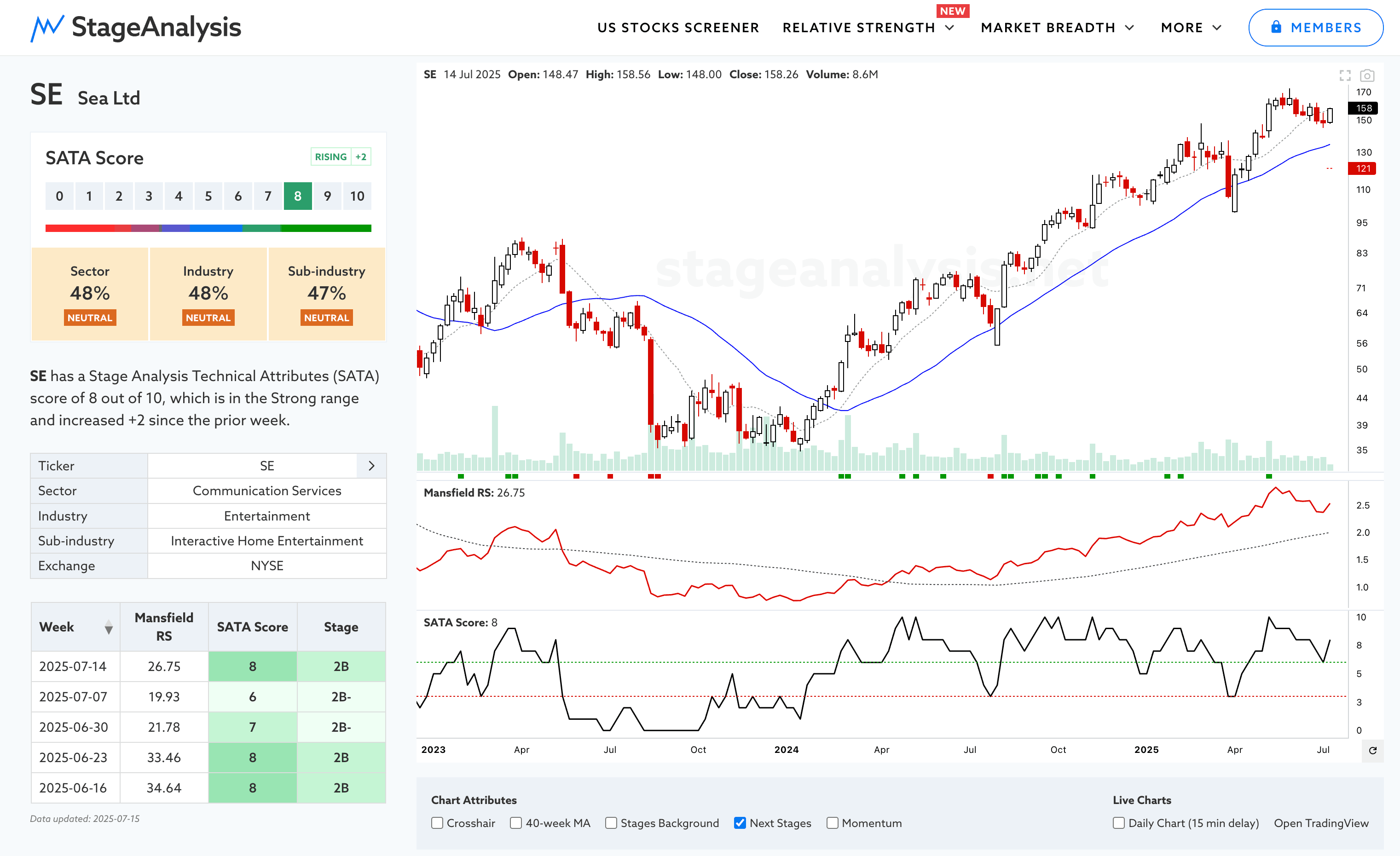Click the Week column sort arrows
The width and height of the screenshot is (1400, 856).
click(x=109, y=627)
